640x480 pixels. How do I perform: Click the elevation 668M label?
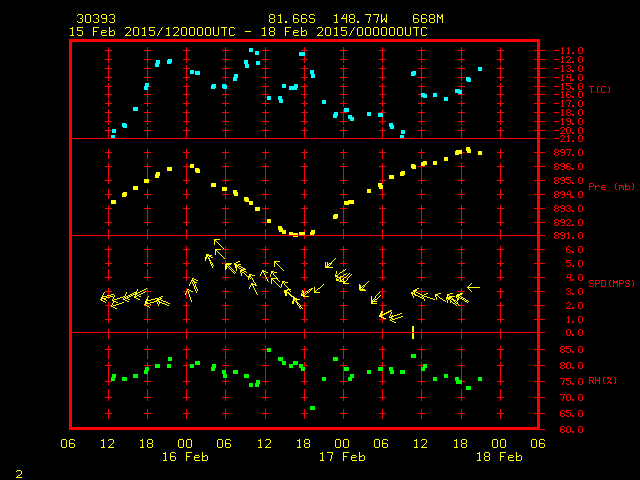pyautogui.click(x=428, y=19)
